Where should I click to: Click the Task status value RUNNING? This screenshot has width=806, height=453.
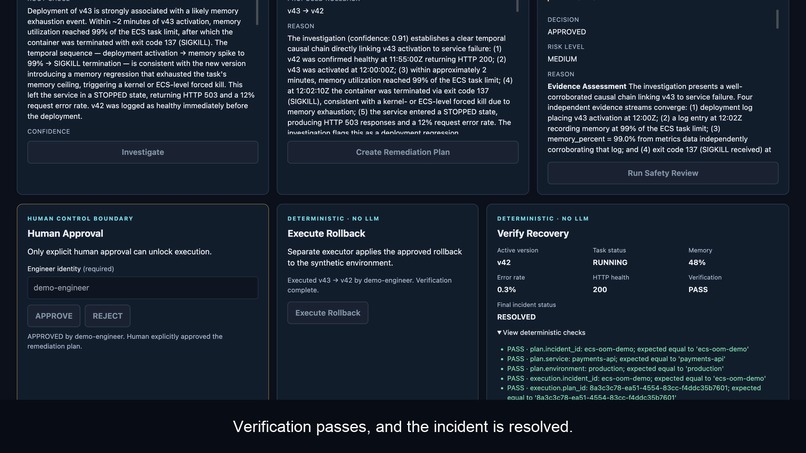610,262
